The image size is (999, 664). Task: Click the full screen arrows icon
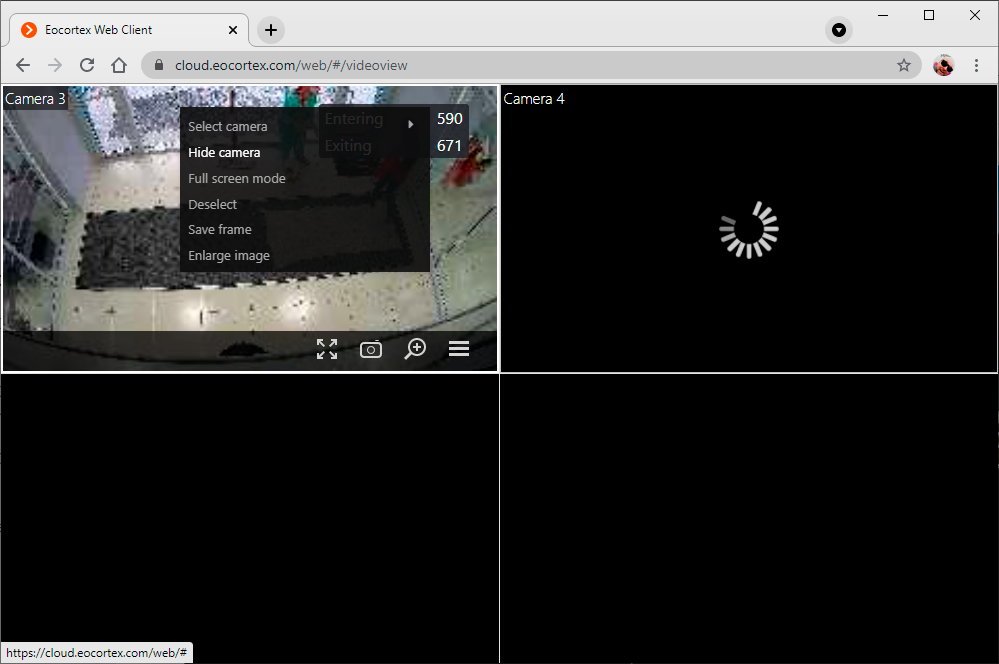pyautogui.click(x=327, y=349)
